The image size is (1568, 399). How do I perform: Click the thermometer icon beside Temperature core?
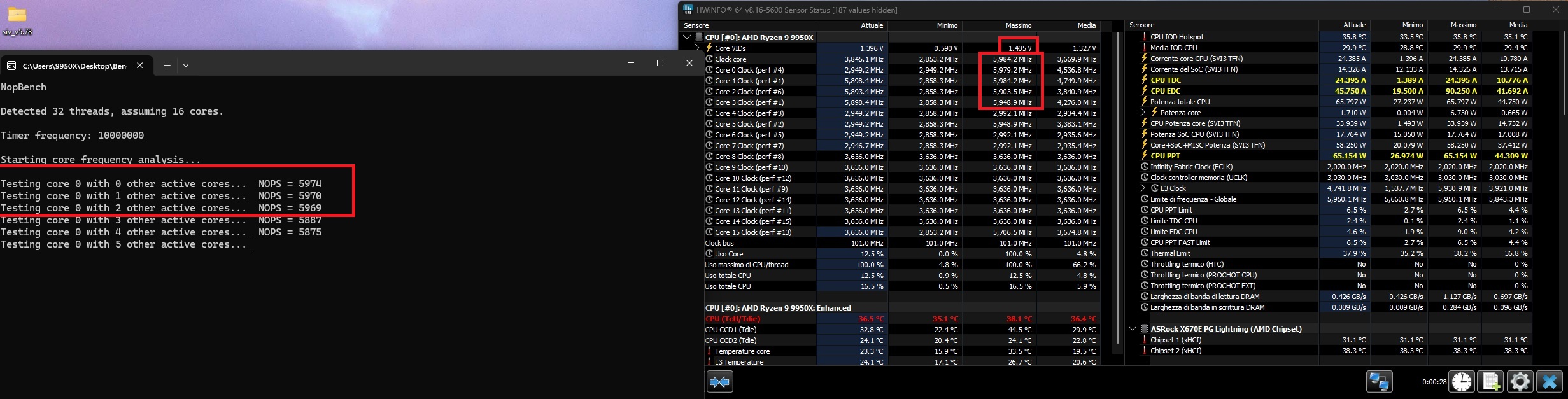click(x=709, y=351)
